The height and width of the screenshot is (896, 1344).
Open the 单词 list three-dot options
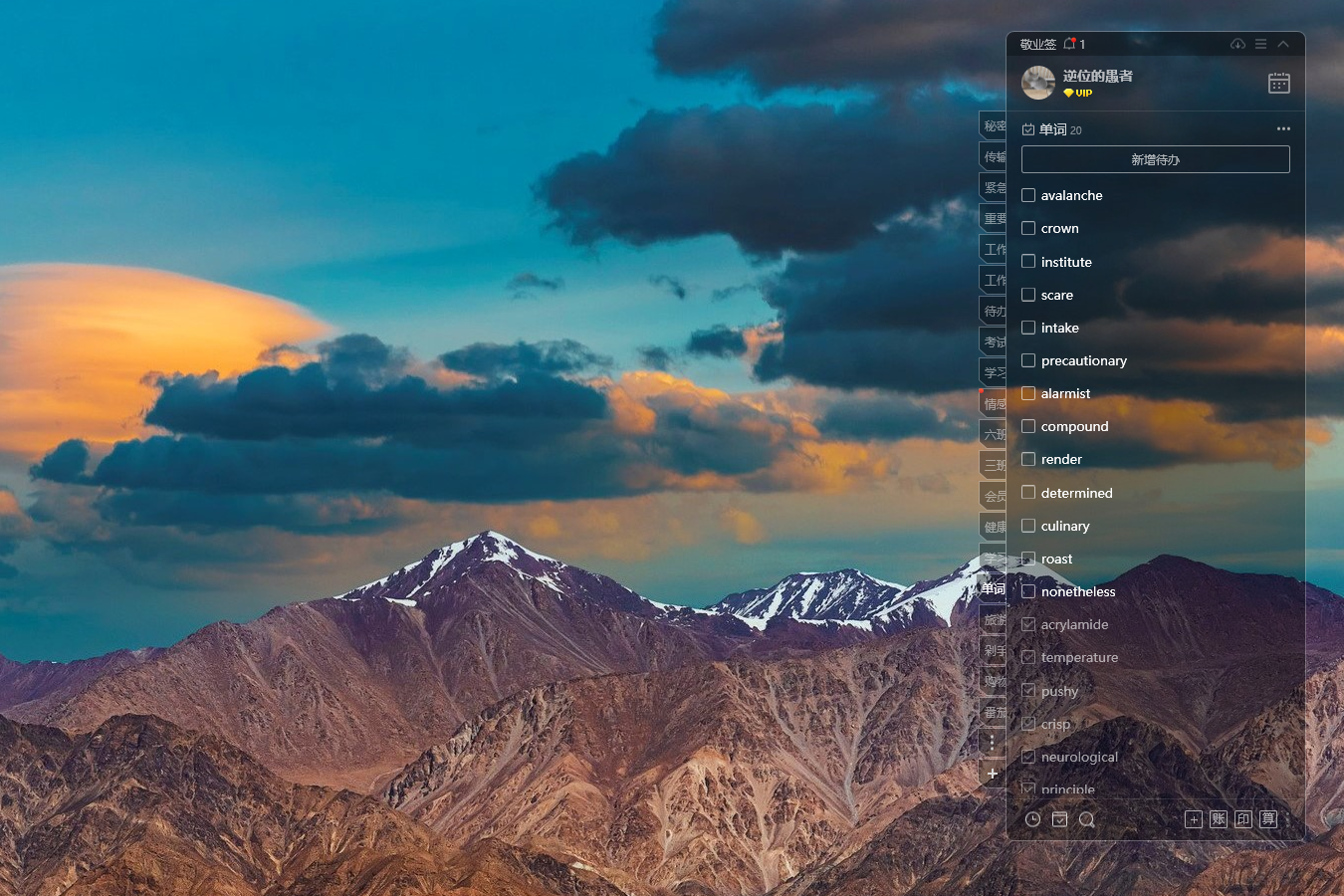point(1283,128)
